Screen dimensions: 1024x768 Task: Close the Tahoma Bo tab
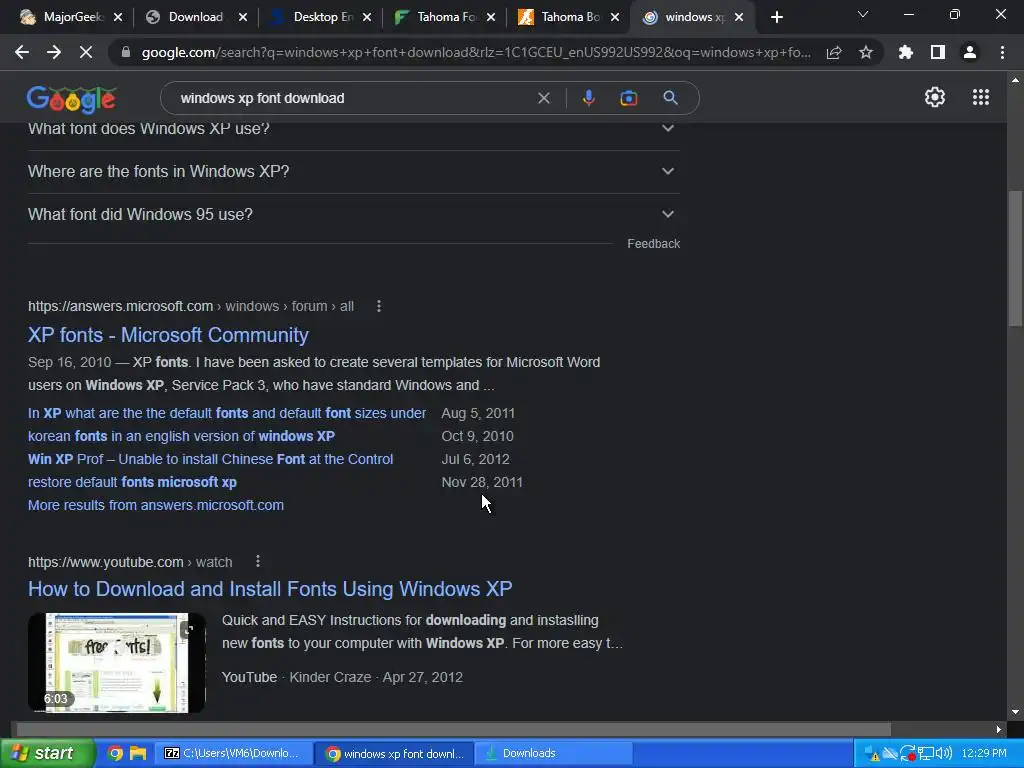(x=615, y=18)
